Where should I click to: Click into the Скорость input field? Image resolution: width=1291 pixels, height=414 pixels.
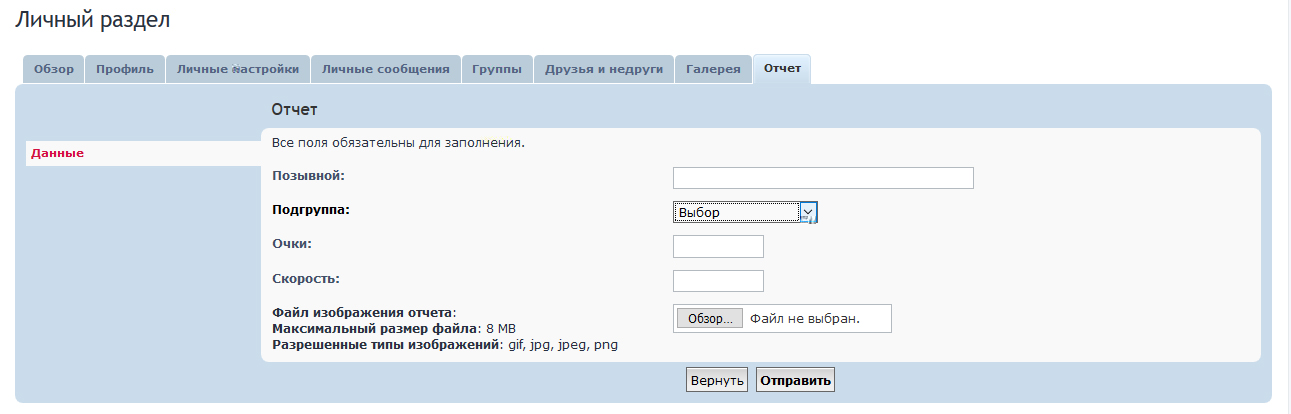coord(718,281)
